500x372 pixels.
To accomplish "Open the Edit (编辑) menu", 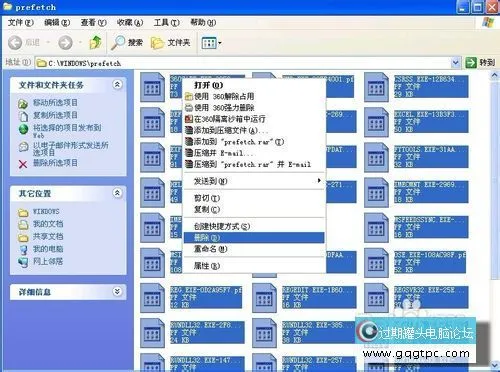I will pos(57,23).
